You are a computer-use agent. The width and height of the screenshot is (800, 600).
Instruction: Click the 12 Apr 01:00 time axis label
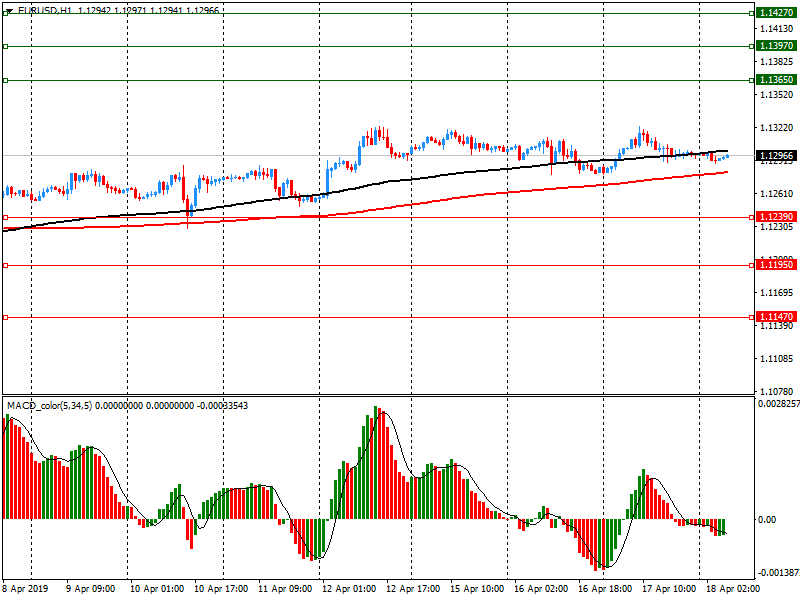[348, 590]
